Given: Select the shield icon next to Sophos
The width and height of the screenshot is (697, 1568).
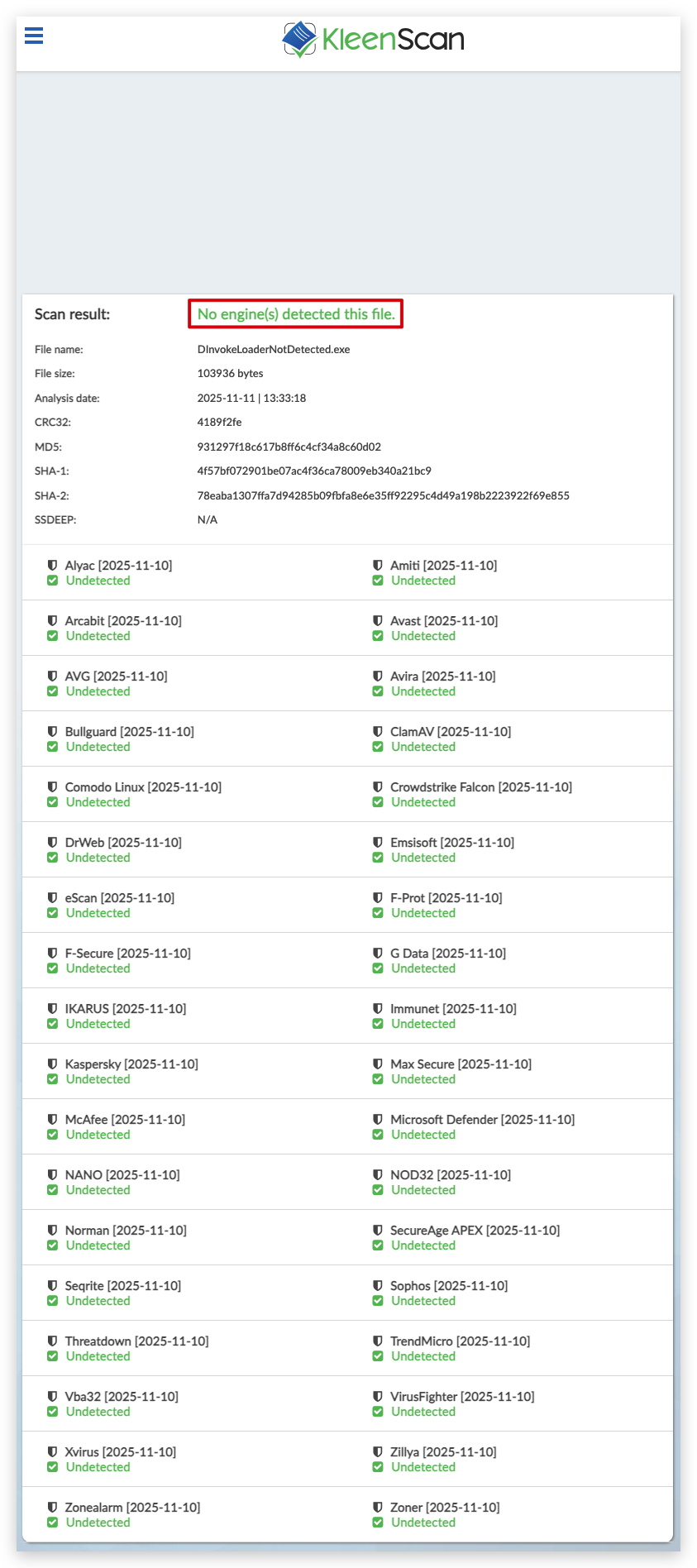Looking at the screenshot, I should click(x=378, y=1286).
